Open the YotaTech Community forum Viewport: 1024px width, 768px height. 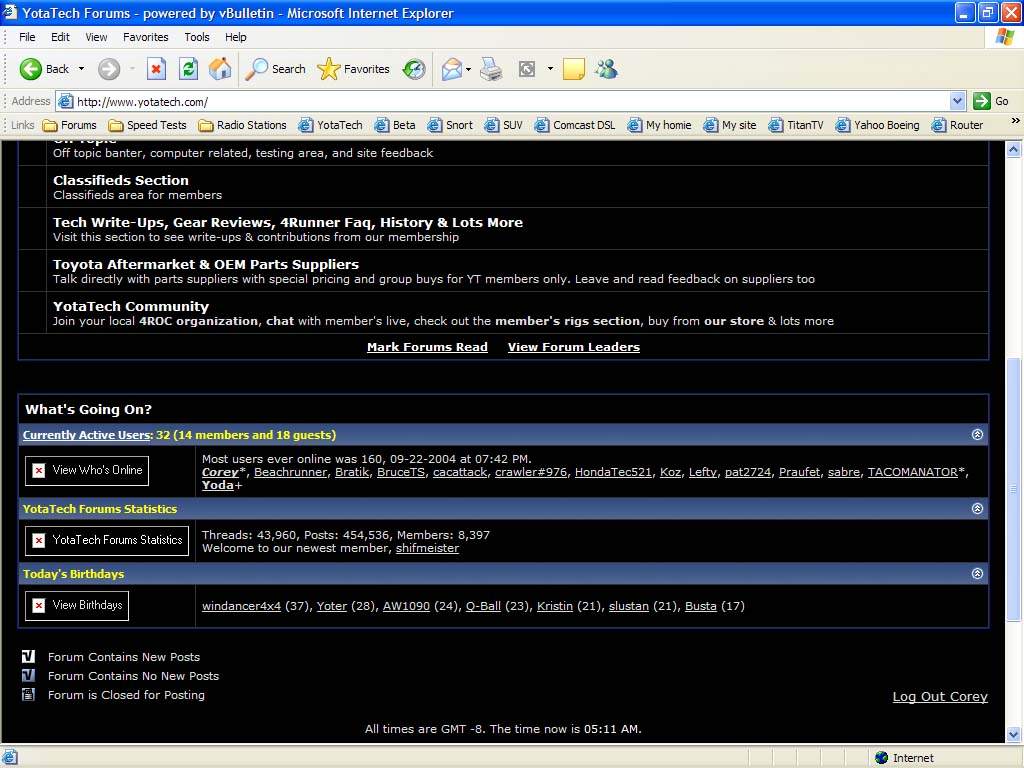[x=131, y=306]
